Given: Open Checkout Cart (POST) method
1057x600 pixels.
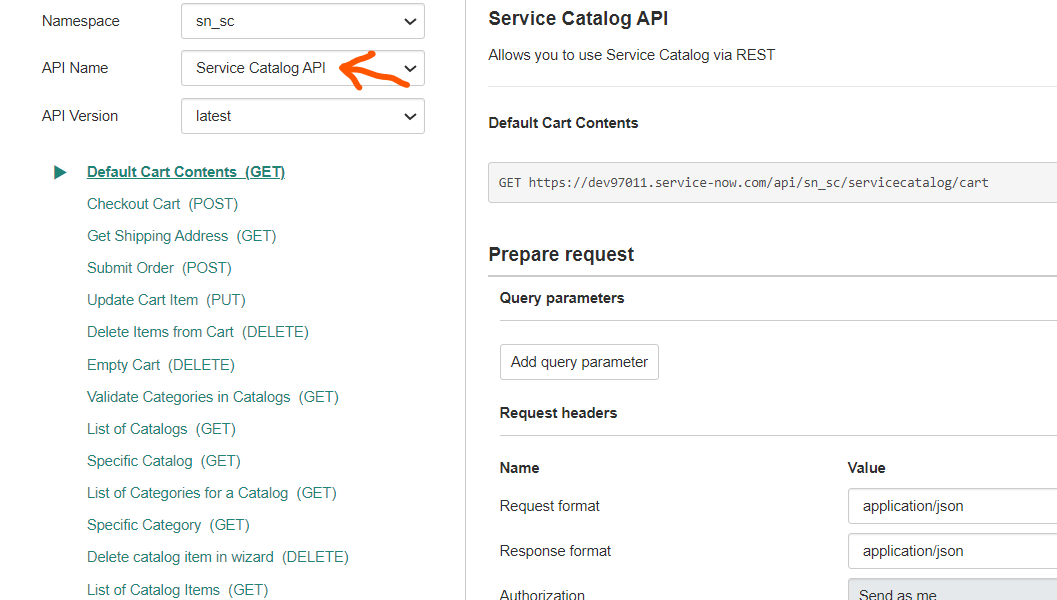Looking at the screenshot, I should point(162,204).
